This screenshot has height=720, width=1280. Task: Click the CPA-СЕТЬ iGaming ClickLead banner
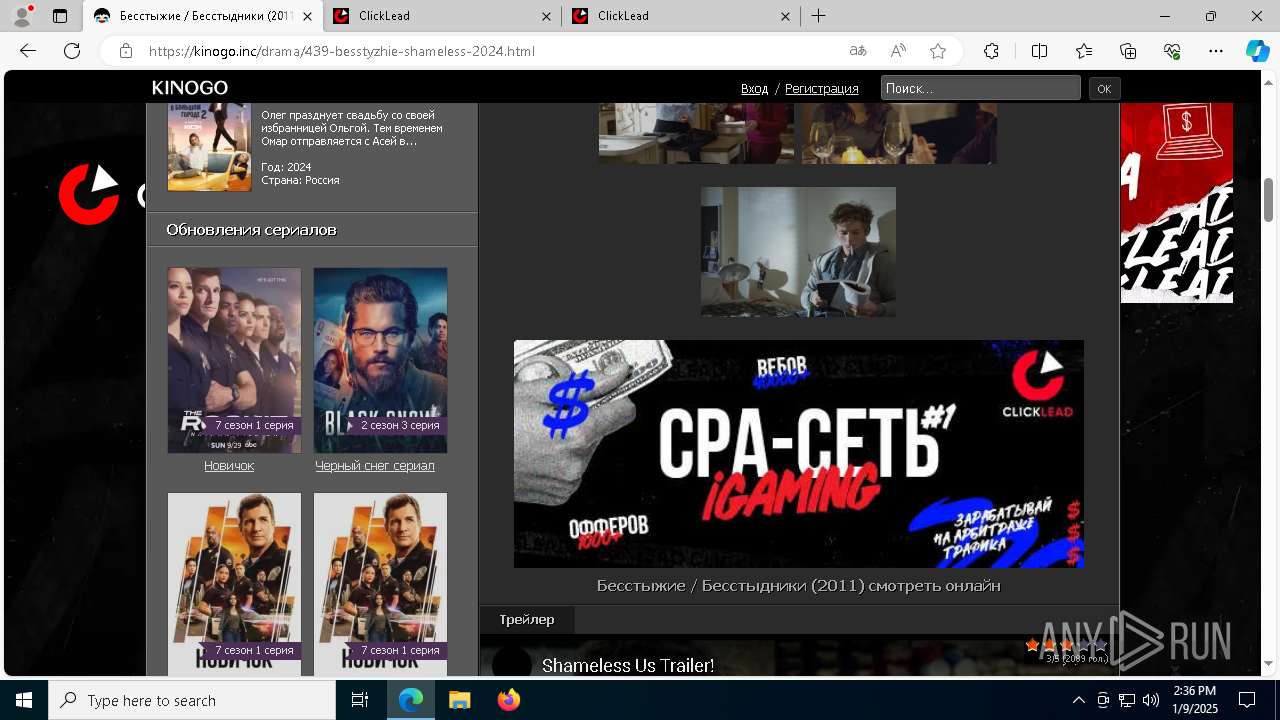(x=799, y=454)
